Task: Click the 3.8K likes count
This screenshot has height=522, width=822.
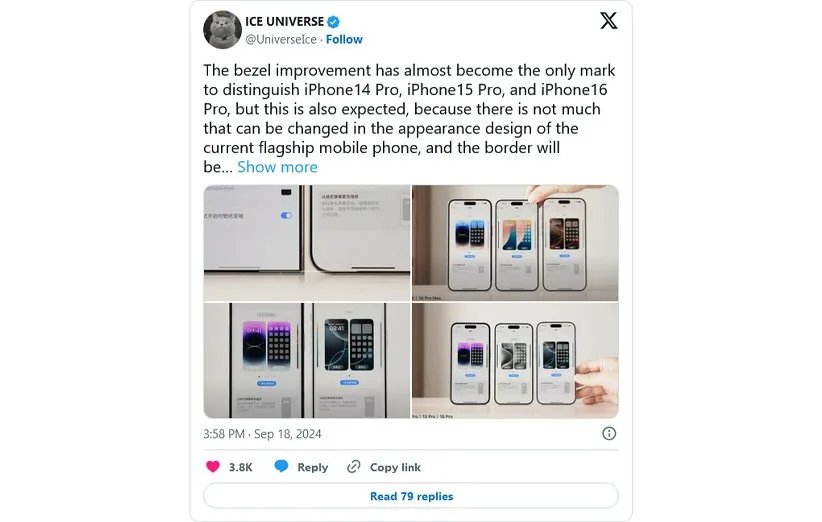Action: pos(241,467)
